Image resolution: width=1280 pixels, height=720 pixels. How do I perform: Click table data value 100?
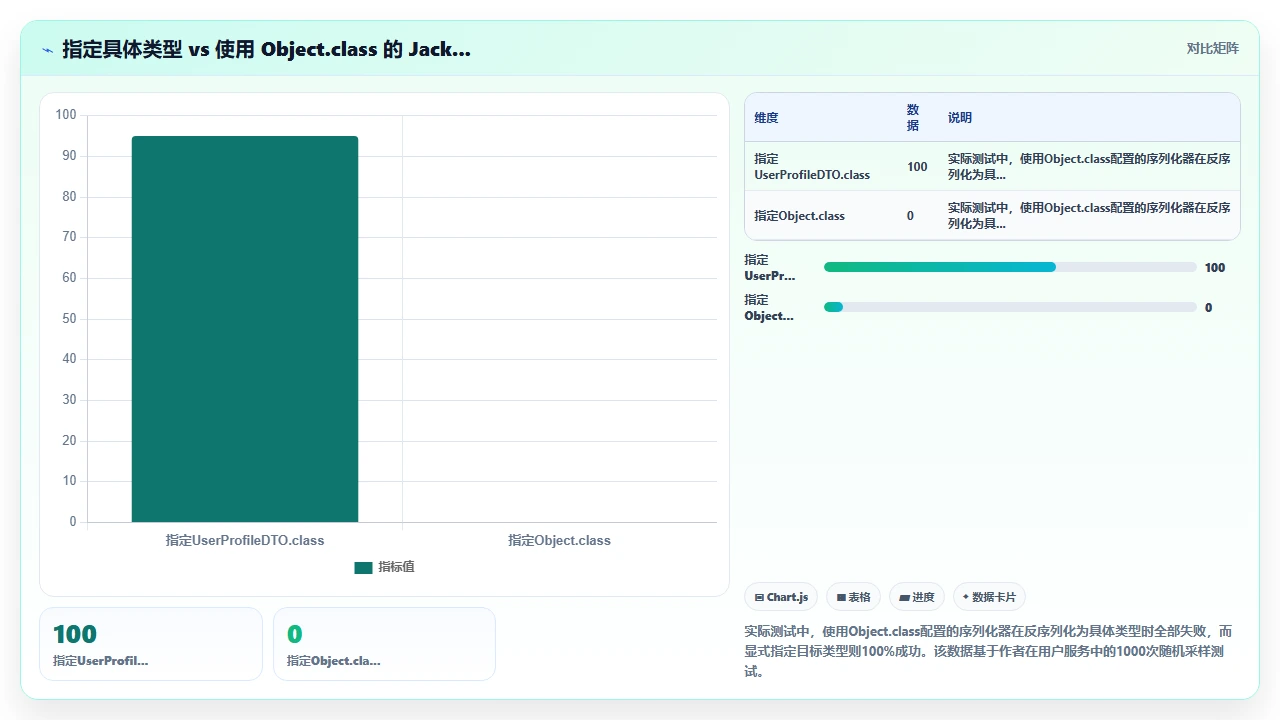(x=917, y=166)
